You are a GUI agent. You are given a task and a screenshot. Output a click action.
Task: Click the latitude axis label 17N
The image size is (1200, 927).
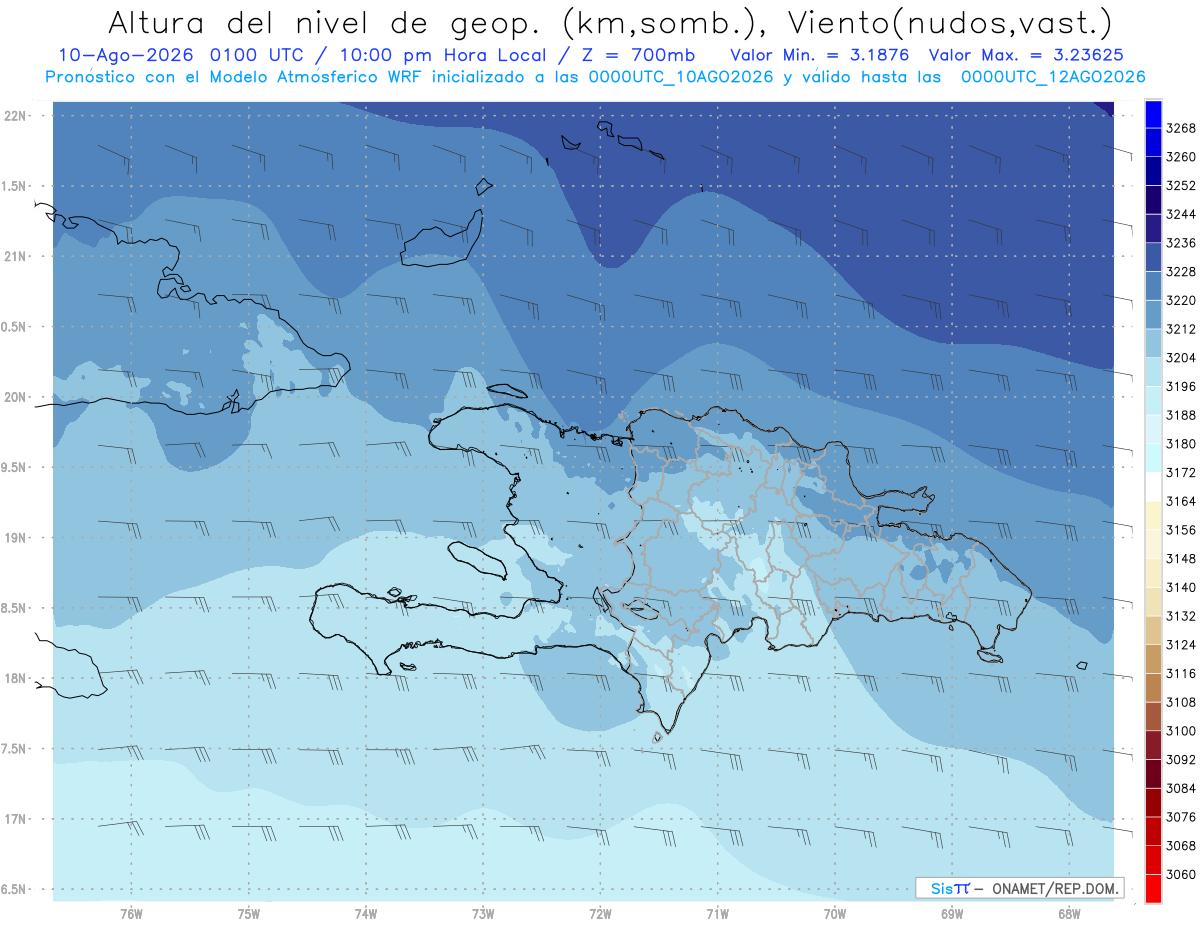coord(17,819)
